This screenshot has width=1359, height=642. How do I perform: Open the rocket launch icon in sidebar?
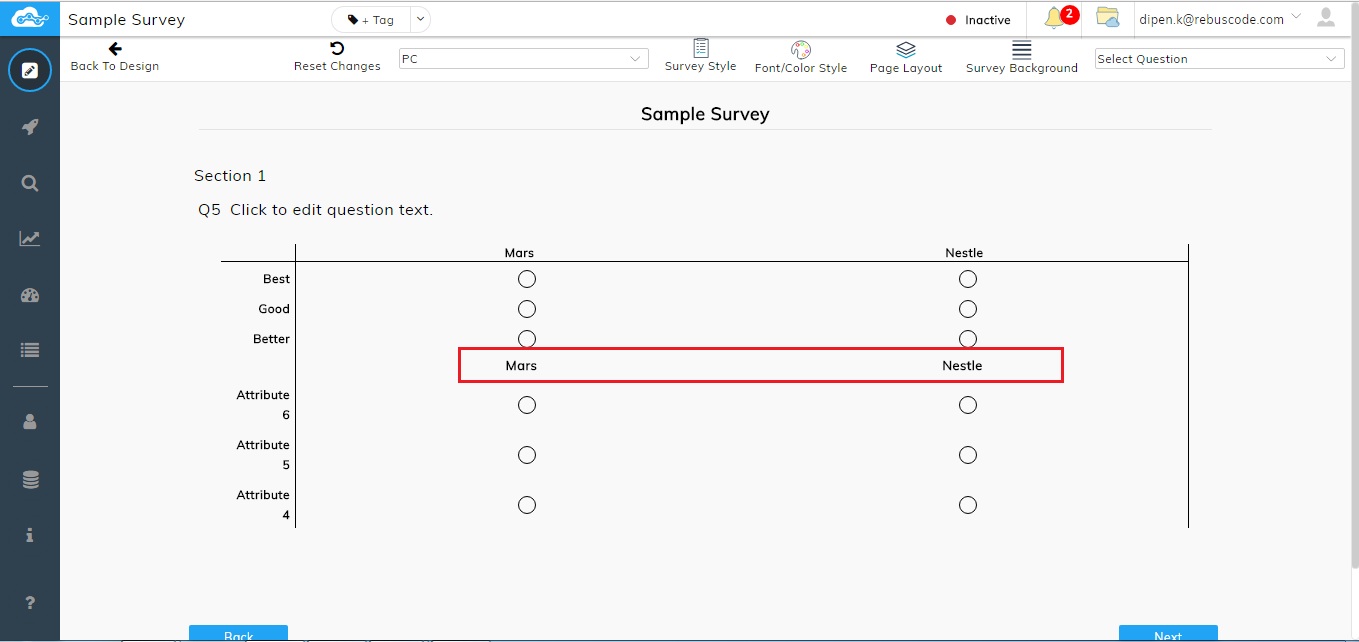pyautogui.click(x=30, y=127)
